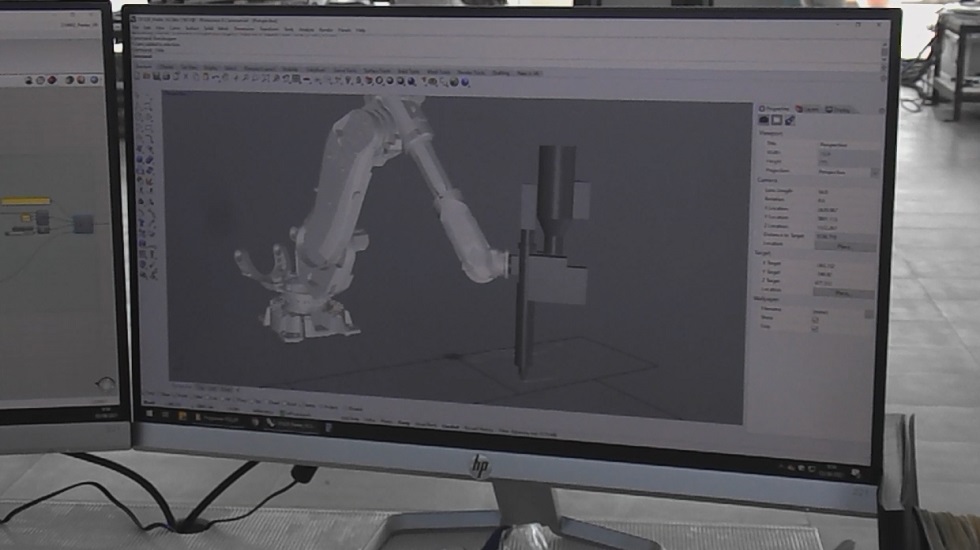This screenshot has height=550, width=980.
Task: Click the Rhino window in the taskbar
Action: coord(290,423)
